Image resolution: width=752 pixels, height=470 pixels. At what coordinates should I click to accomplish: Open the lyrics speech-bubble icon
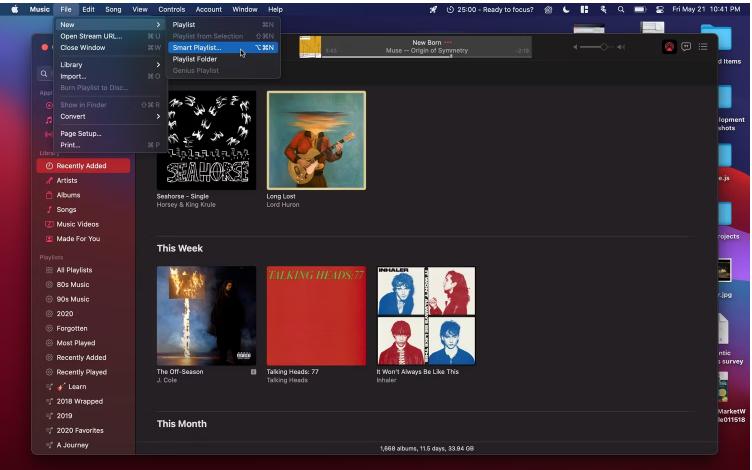pos(686,47)
